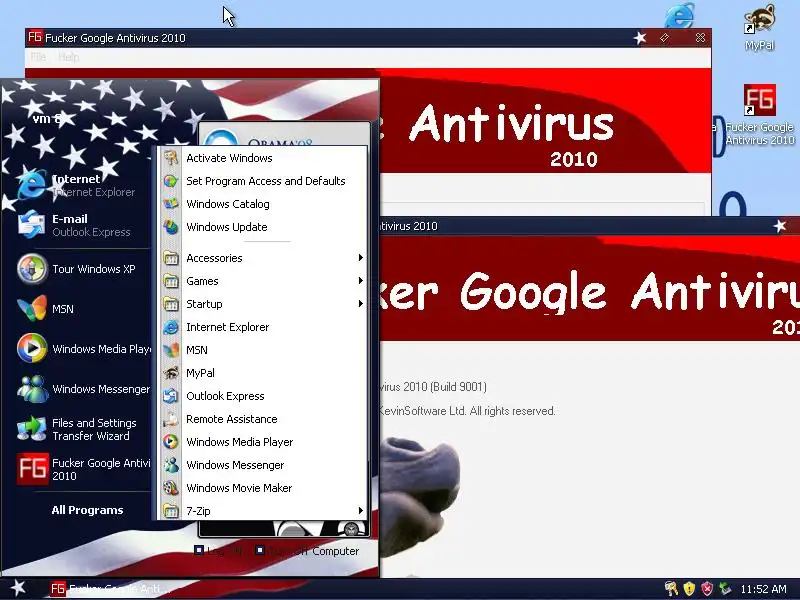Click Windows Messenger icon in programs list
This screenshot has height=600, width=800.
point(171,465)
